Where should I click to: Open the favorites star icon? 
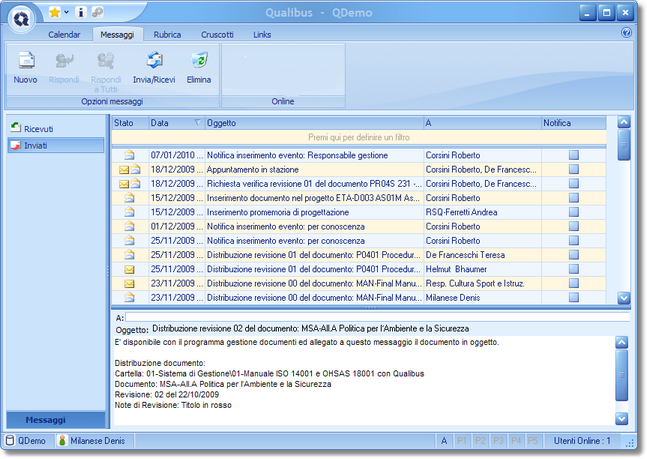pyautogui.click(x=54, y=13)
